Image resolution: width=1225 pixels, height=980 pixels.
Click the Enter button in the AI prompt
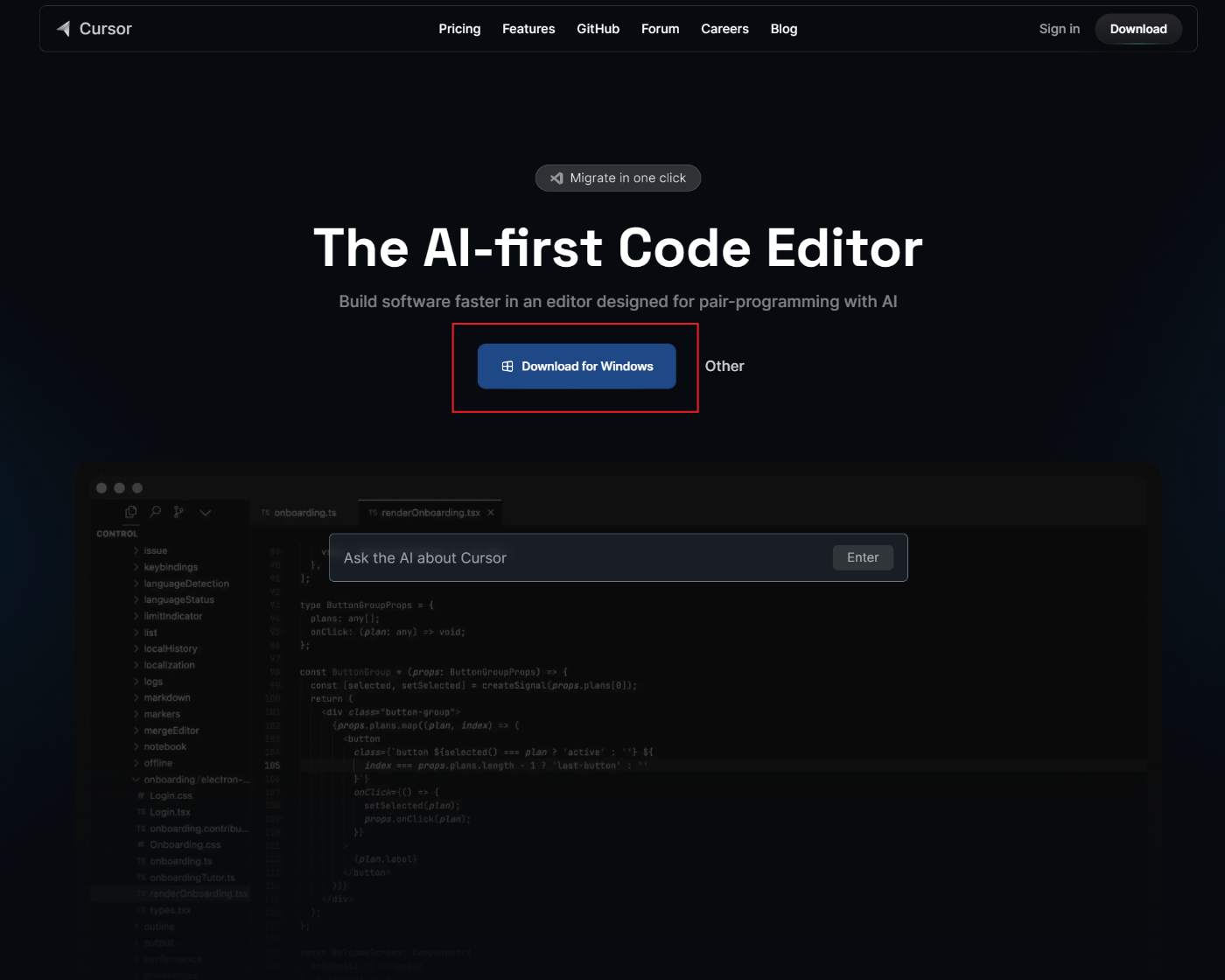coord(863,557)
